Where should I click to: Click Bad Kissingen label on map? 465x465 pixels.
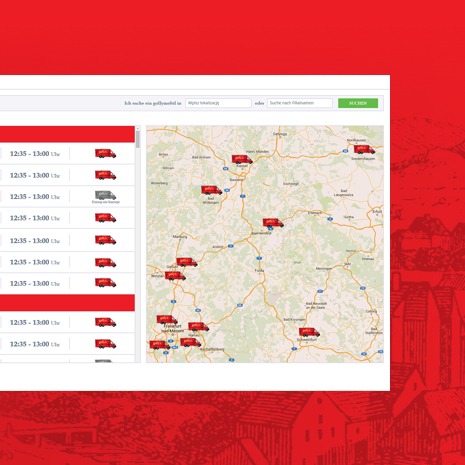[294, 320]
